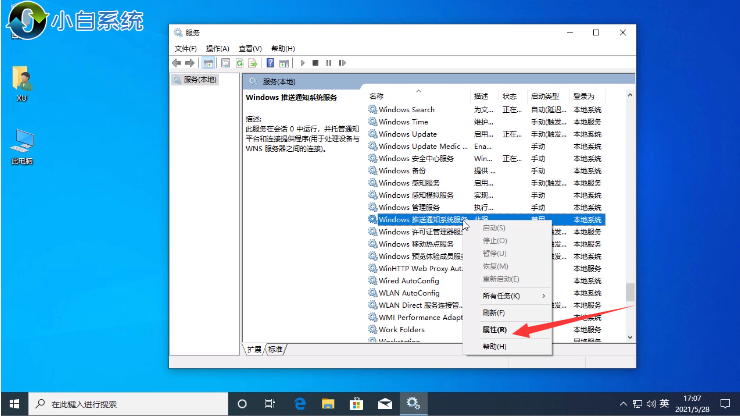Click the taskbar search input box
Image resolution: width=740 pixels, height=416 pixels.
pyautogui.click(x=120, y=404)
